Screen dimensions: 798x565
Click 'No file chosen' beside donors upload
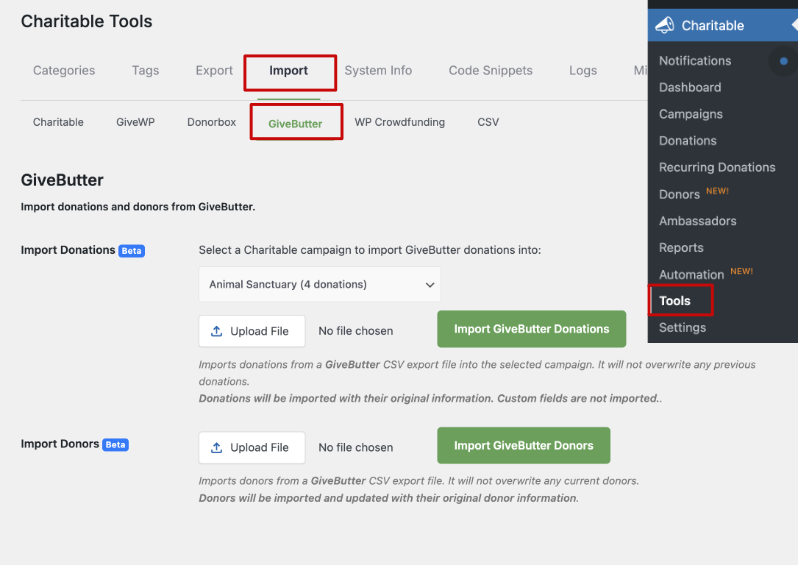pos(356,447)
